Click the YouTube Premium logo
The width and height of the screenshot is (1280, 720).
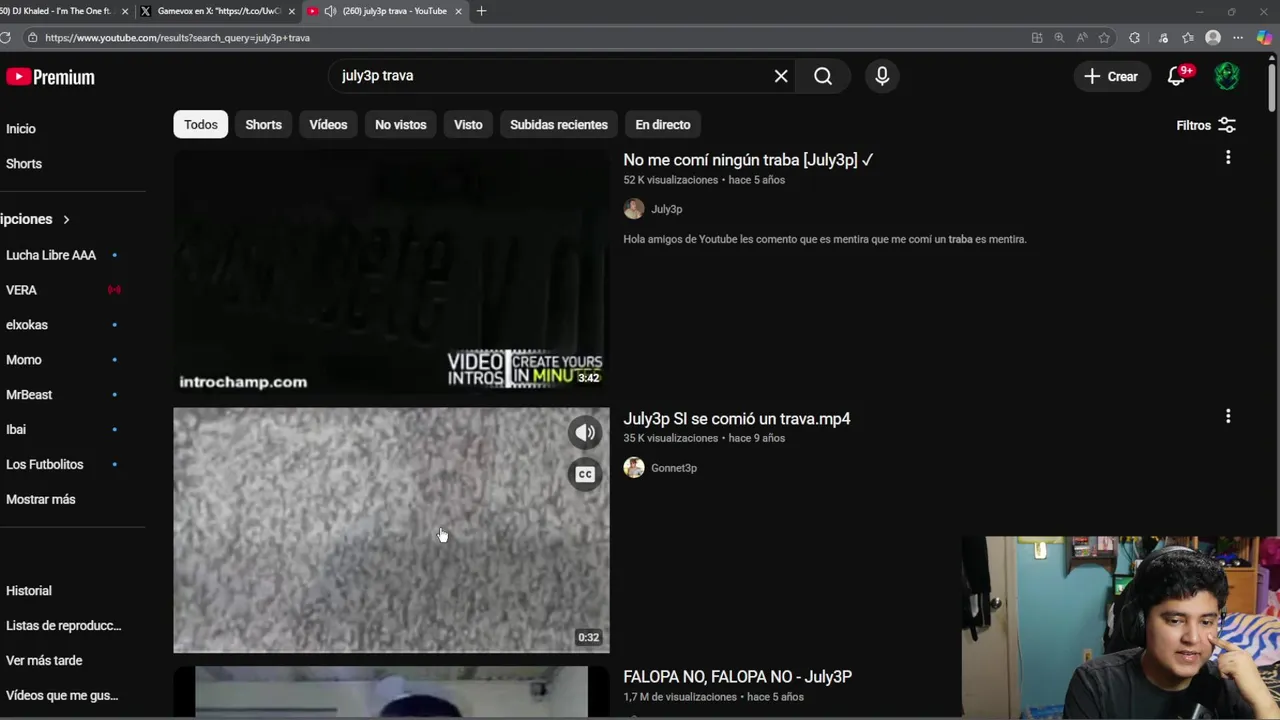pos(50,77)
